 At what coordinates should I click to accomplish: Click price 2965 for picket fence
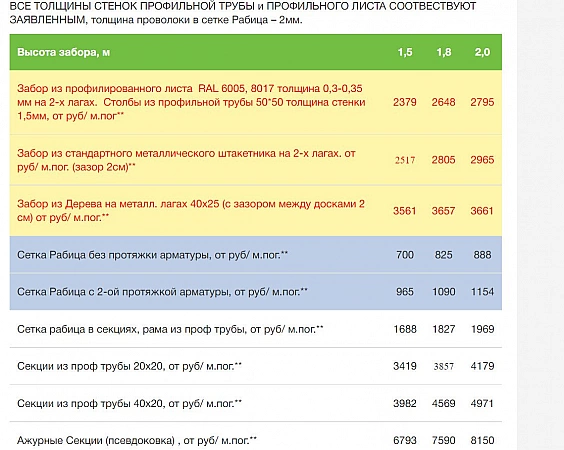click(x=482, y=160)
